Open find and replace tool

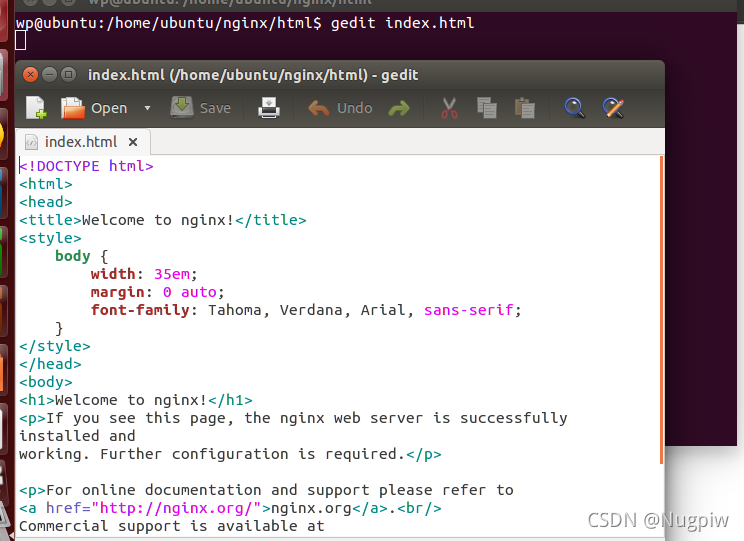[613, 108]
